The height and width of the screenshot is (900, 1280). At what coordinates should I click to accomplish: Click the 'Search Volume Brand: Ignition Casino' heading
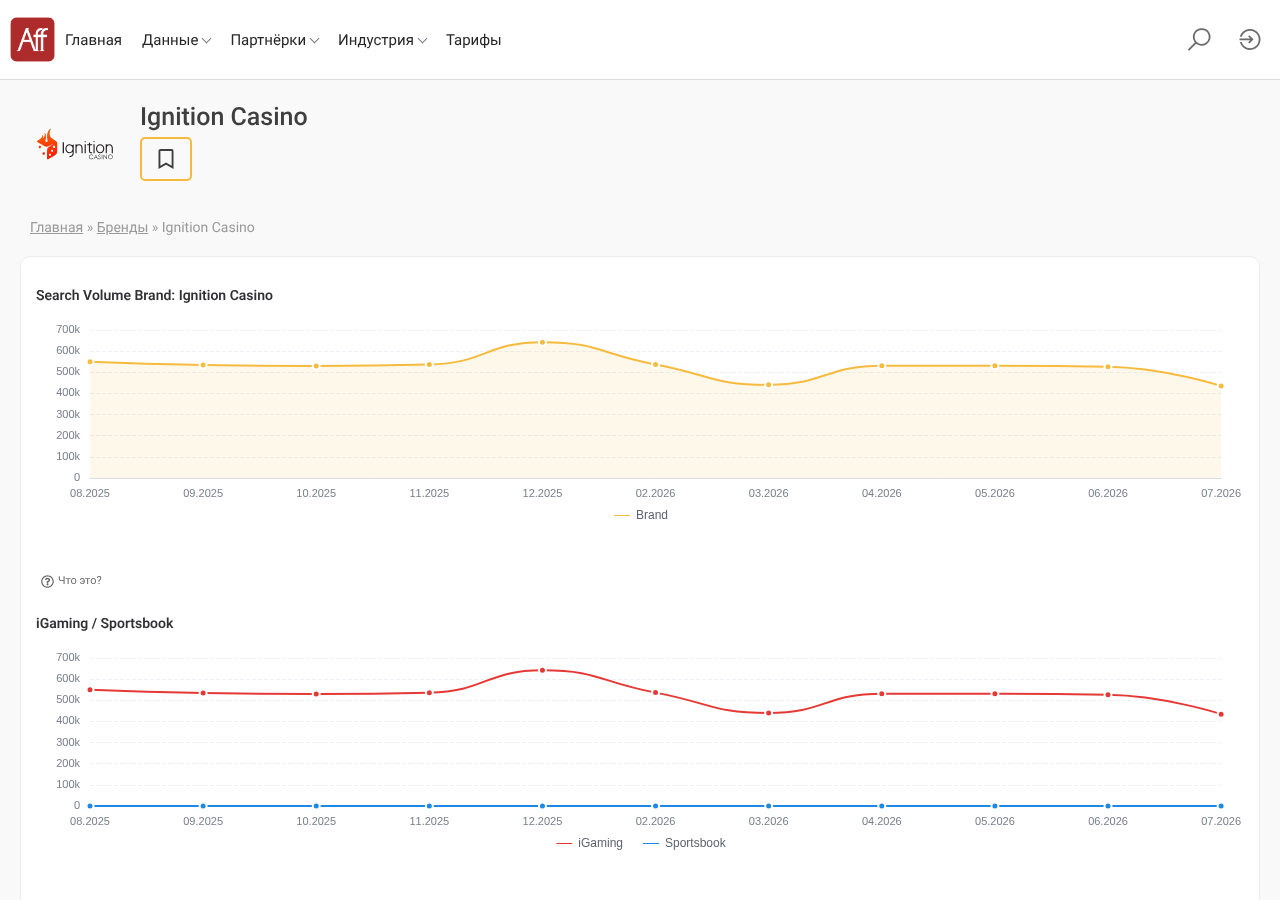[154, 295]
